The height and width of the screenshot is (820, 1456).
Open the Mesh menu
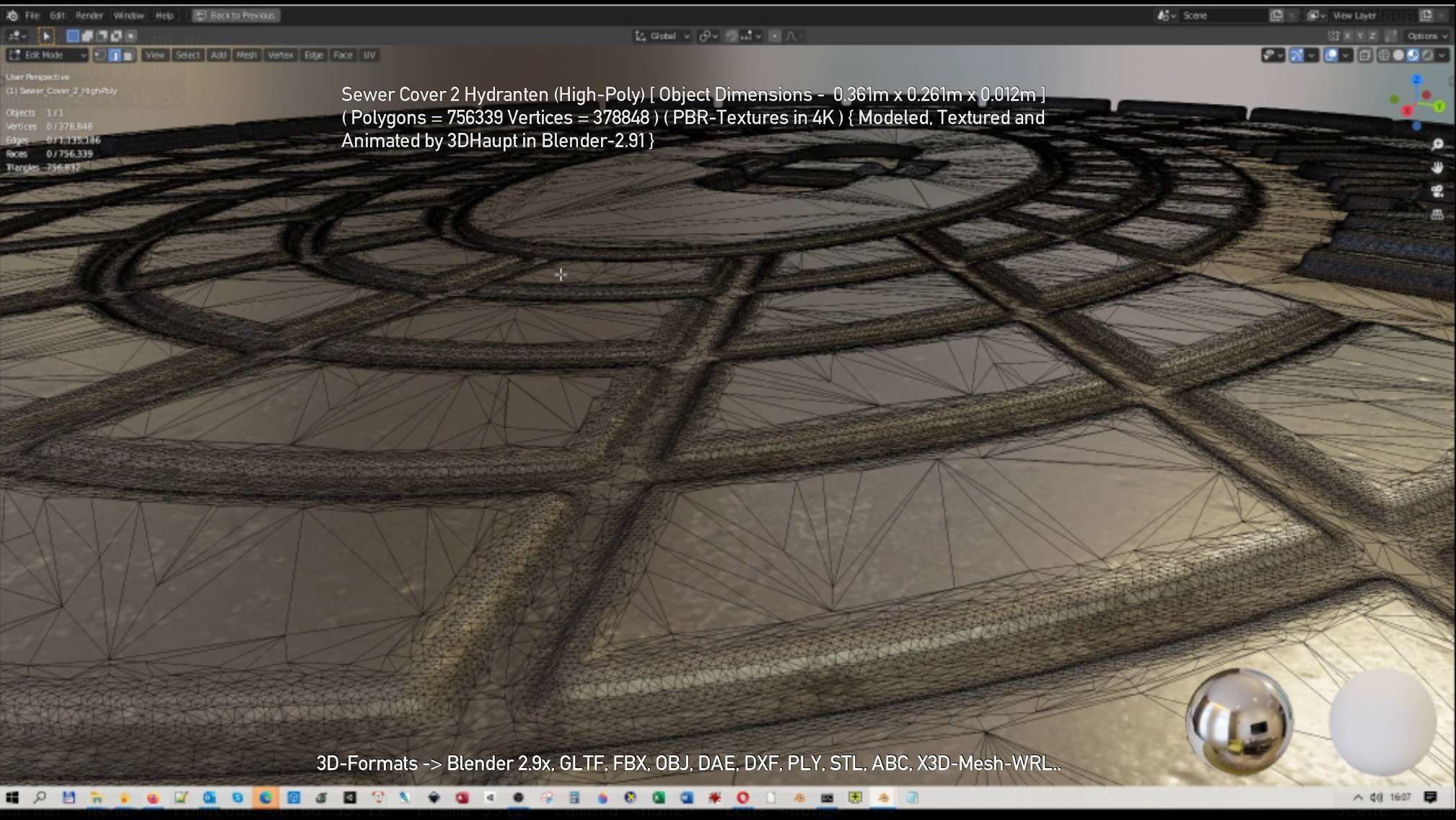247,55
